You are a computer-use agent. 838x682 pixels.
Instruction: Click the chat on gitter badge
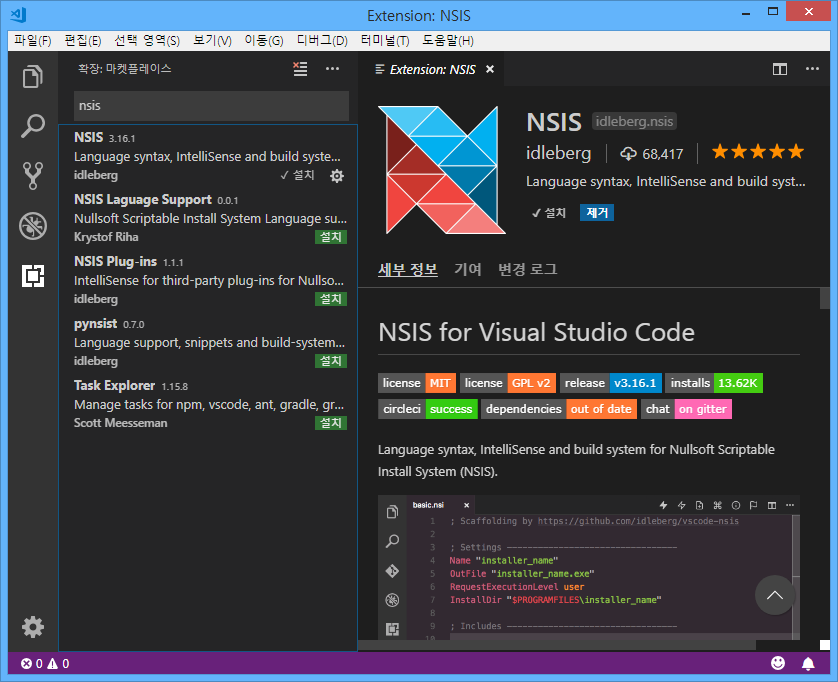(686, 409)
